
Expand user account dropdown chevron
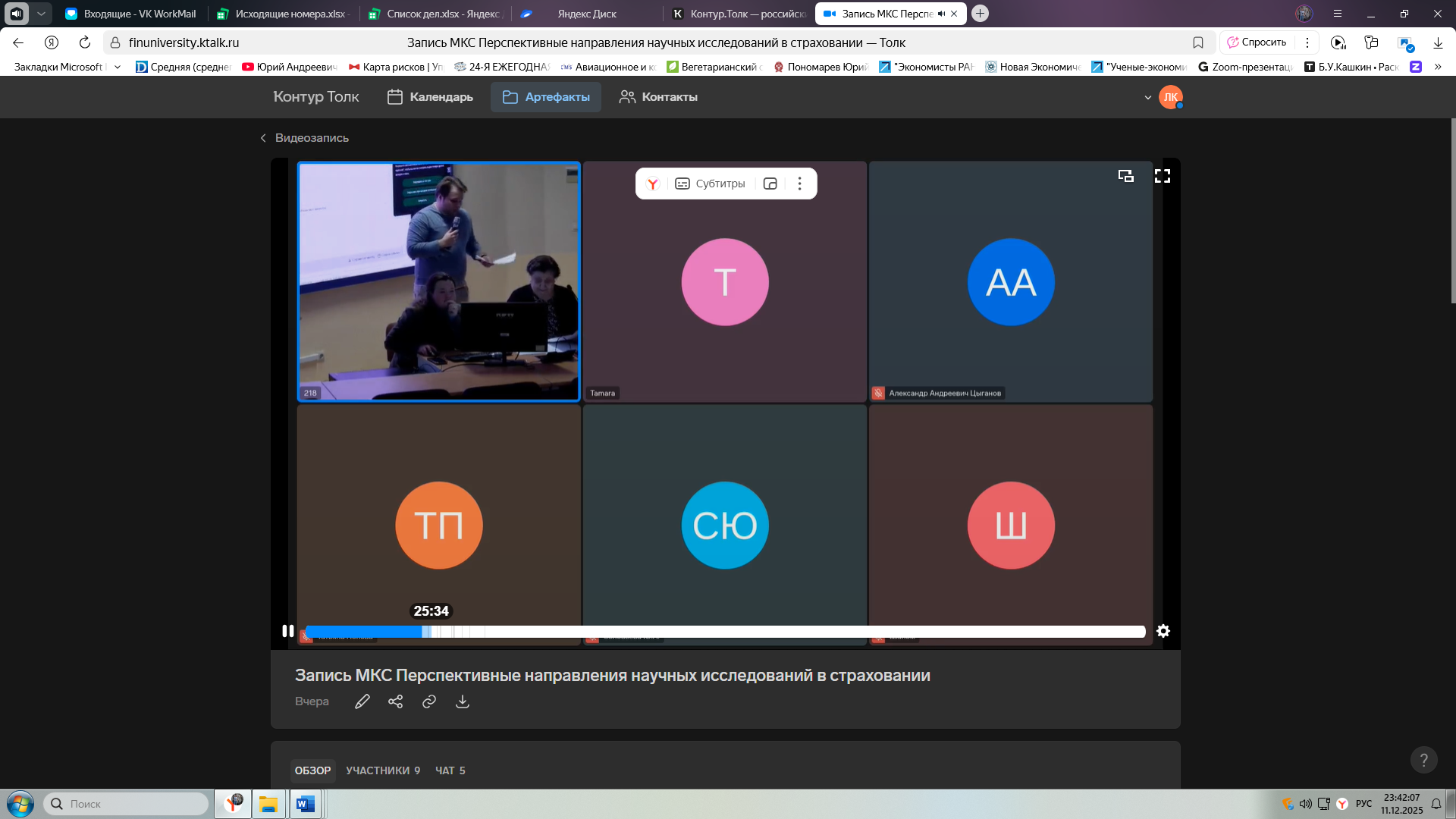tap(1147, 97)
